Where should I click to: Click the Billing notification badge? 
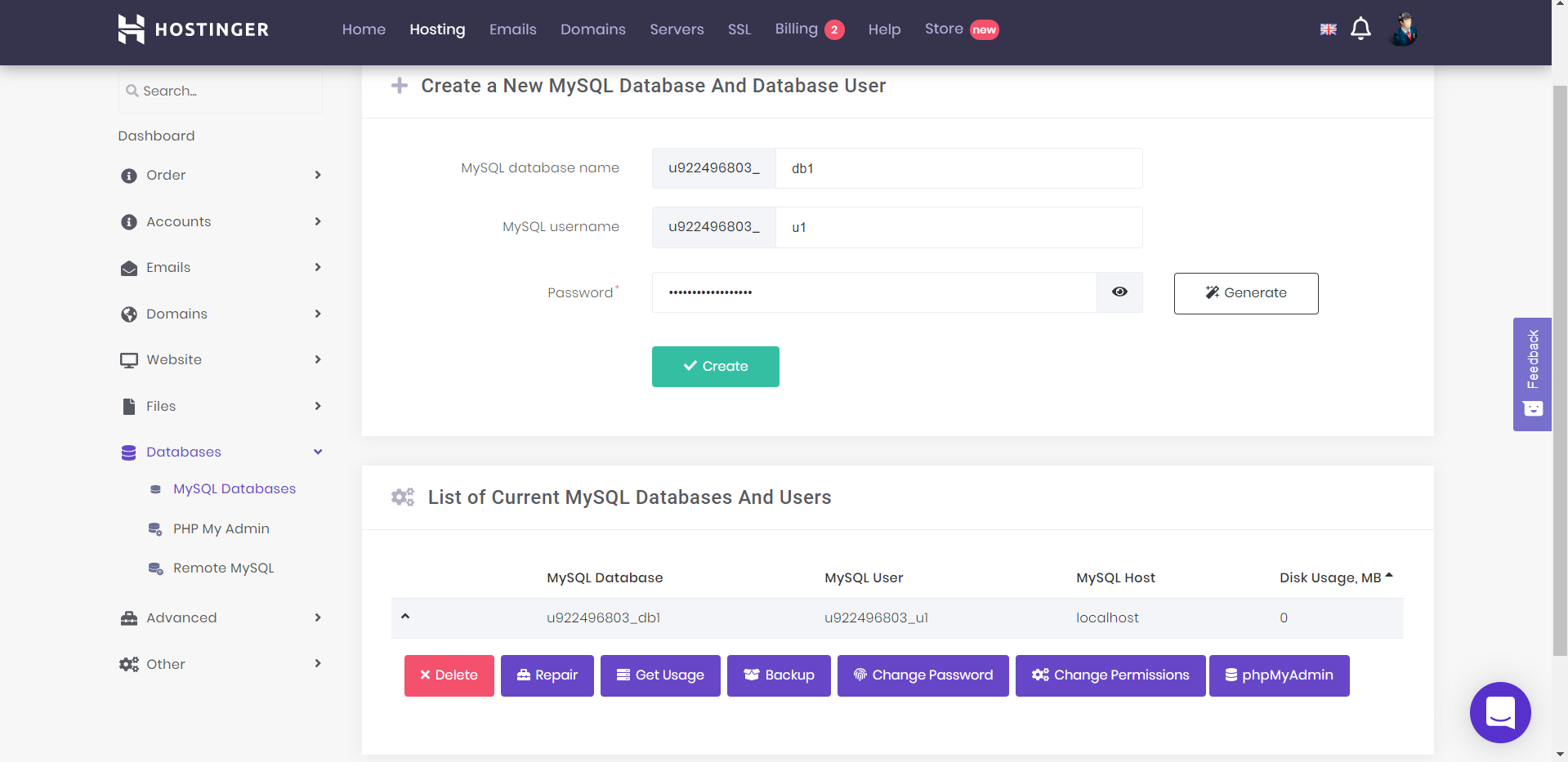pos(834,30)
